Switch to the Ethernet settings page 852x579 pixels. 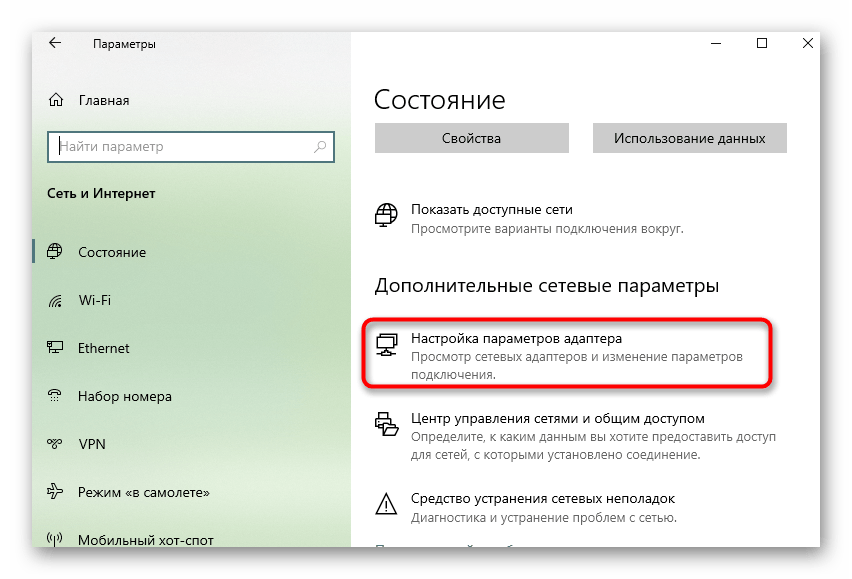(x=104, y=348)
